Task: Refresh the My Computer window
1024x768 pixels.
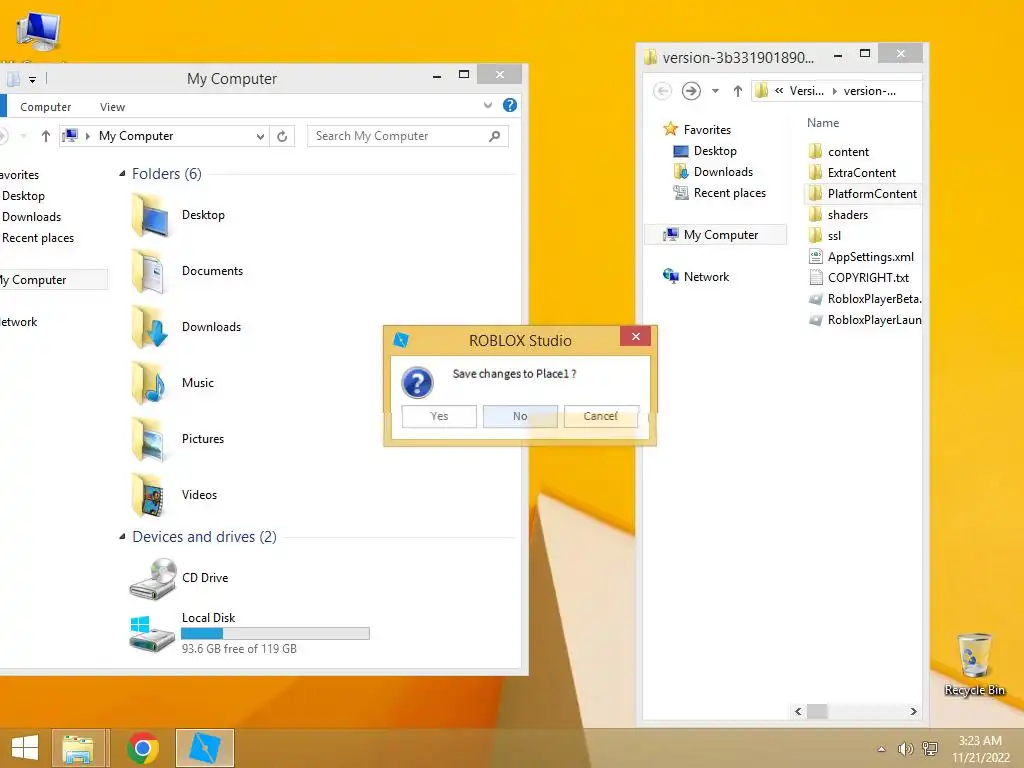Action: (282, 136)
